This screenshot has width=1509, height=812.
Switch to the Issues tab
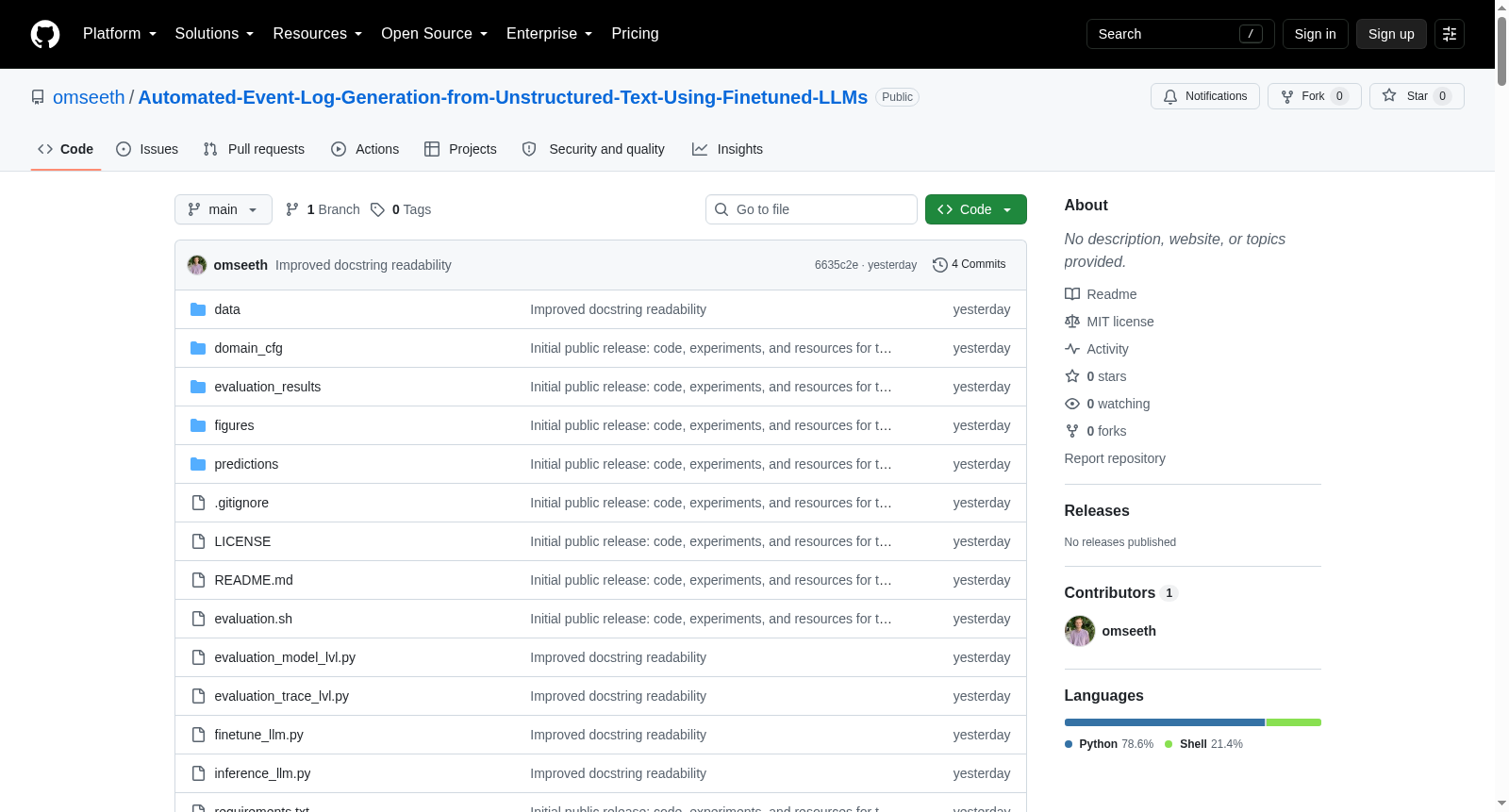(147, 149)
